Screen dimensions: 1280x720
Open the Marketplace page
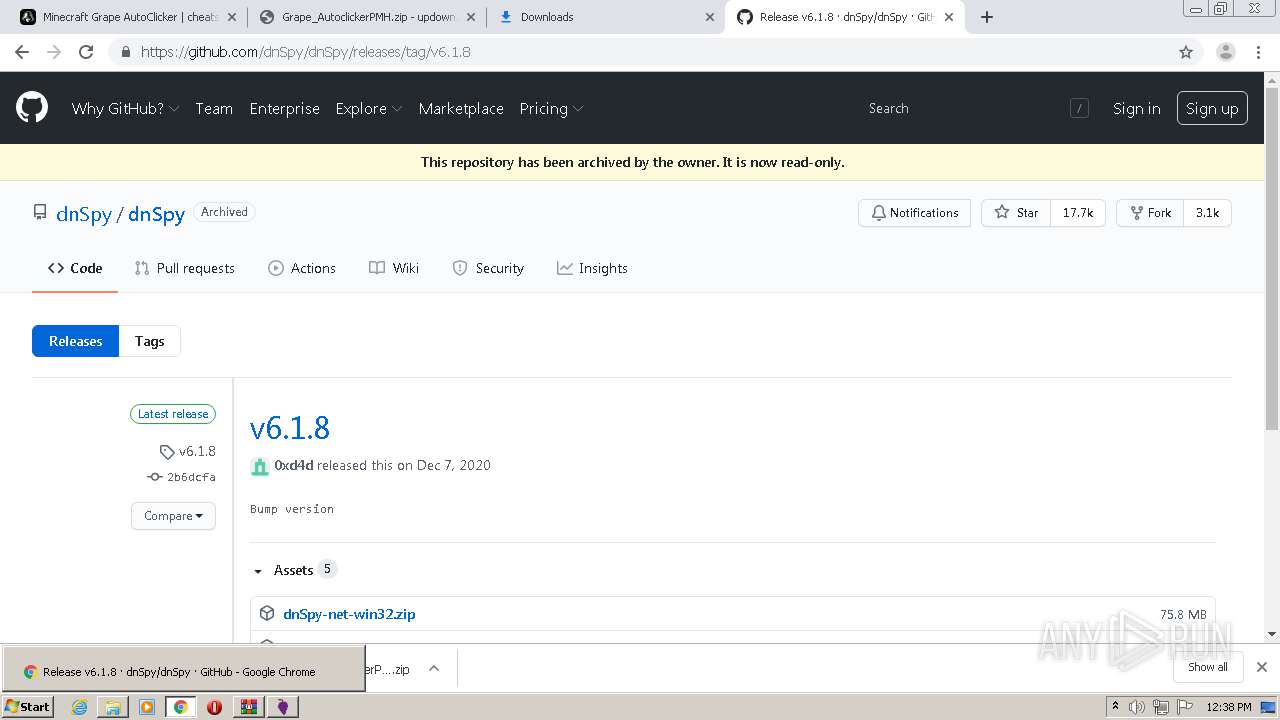coord(461,109)
